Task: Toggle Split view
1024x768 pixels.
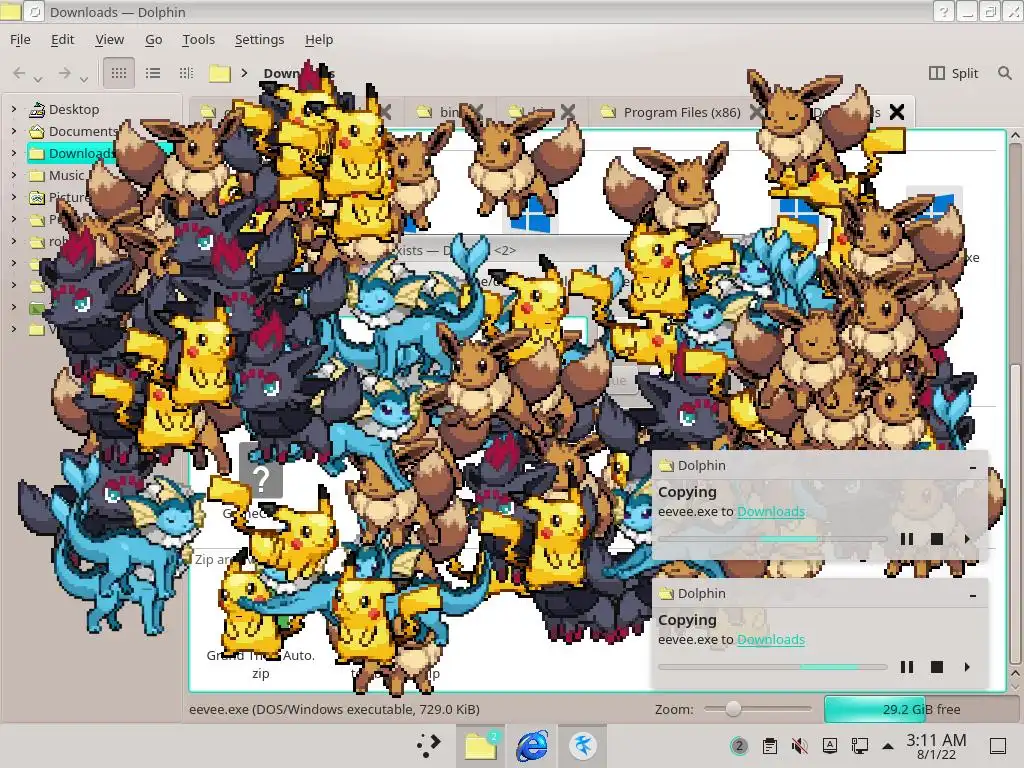Action: [x=953, y=73]
